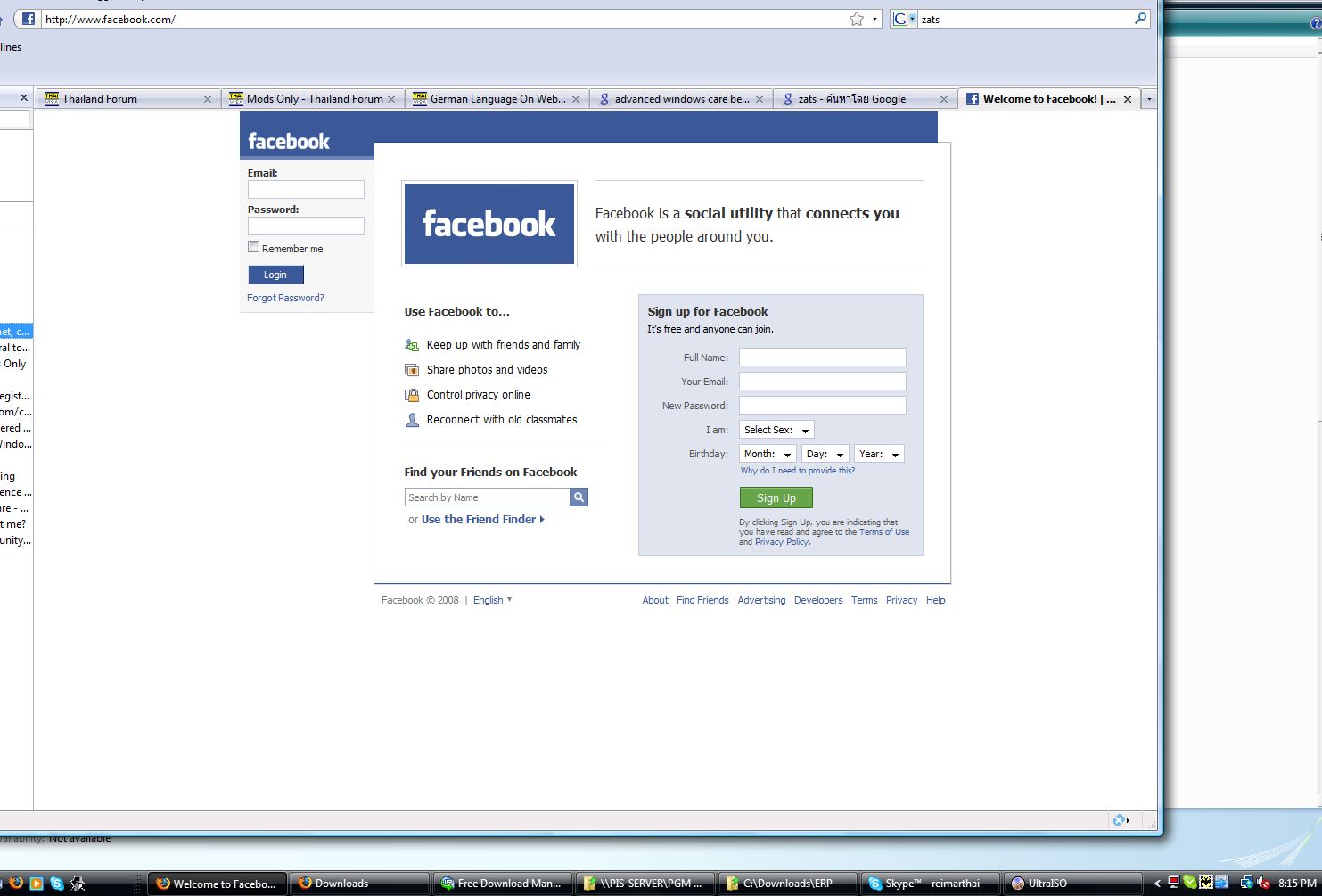
Task: Click the Email login field
Action: click(306, 189)
